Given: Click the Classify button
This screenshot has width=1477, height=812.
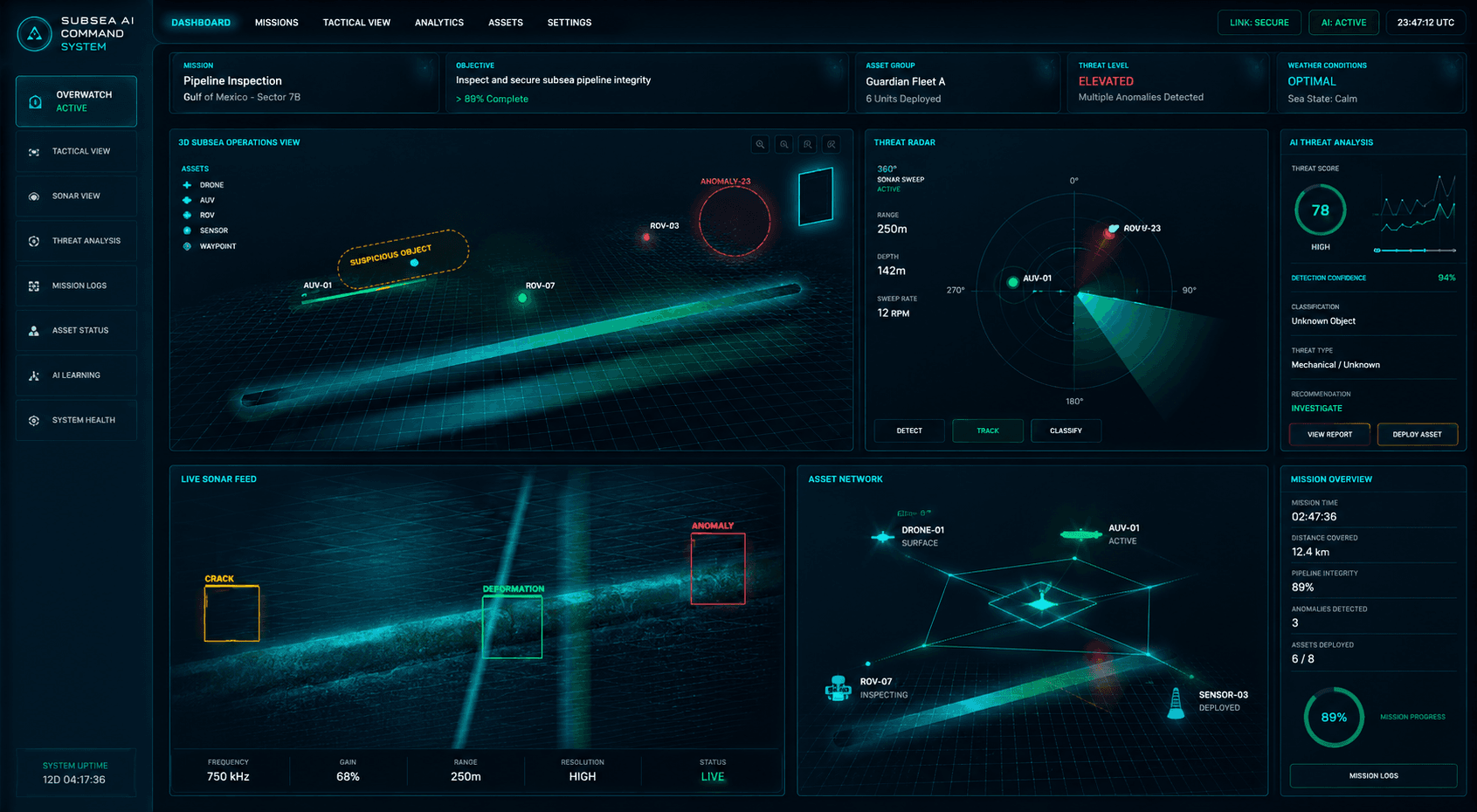Looking at the screenshot, I should [x=1066, y=430].
